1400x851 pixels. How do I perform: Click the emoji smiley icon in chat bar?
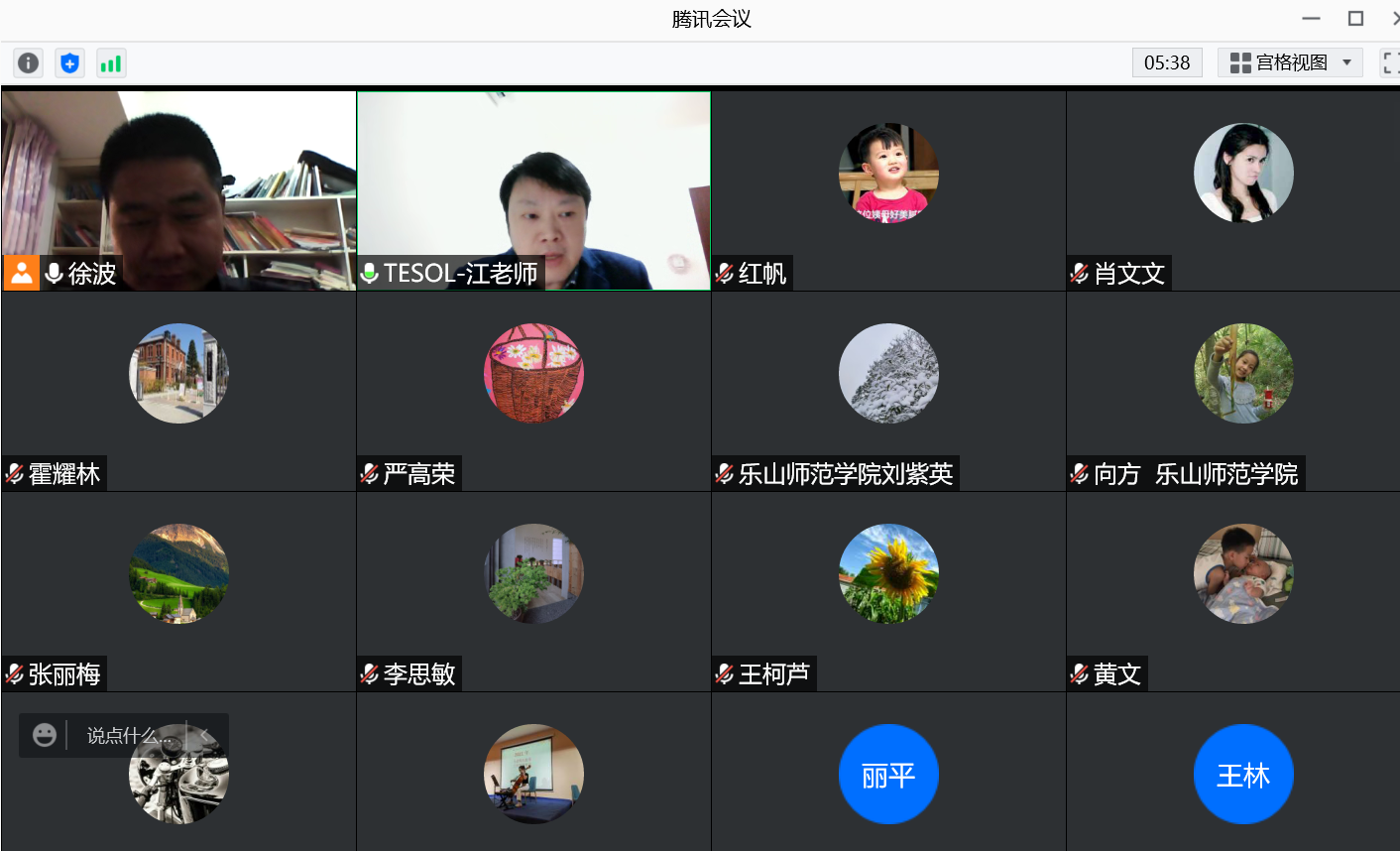[x=45, y=735]
